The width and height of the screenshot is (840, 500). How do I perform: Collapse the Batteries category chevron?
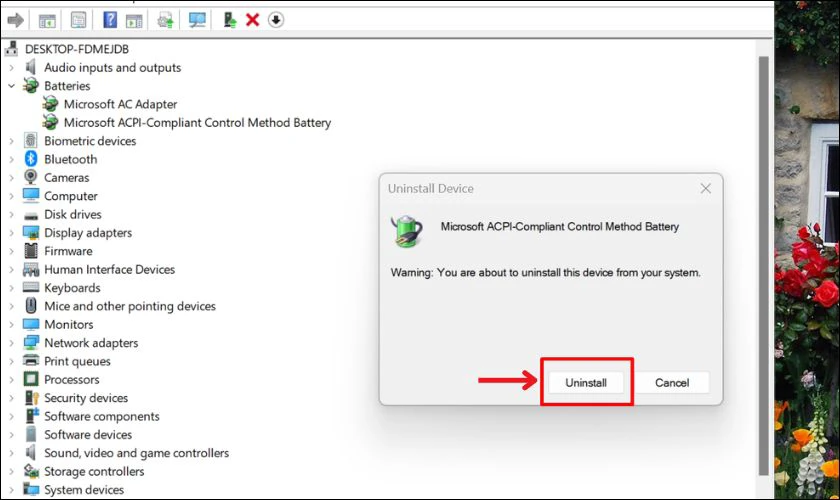point(11,85)
